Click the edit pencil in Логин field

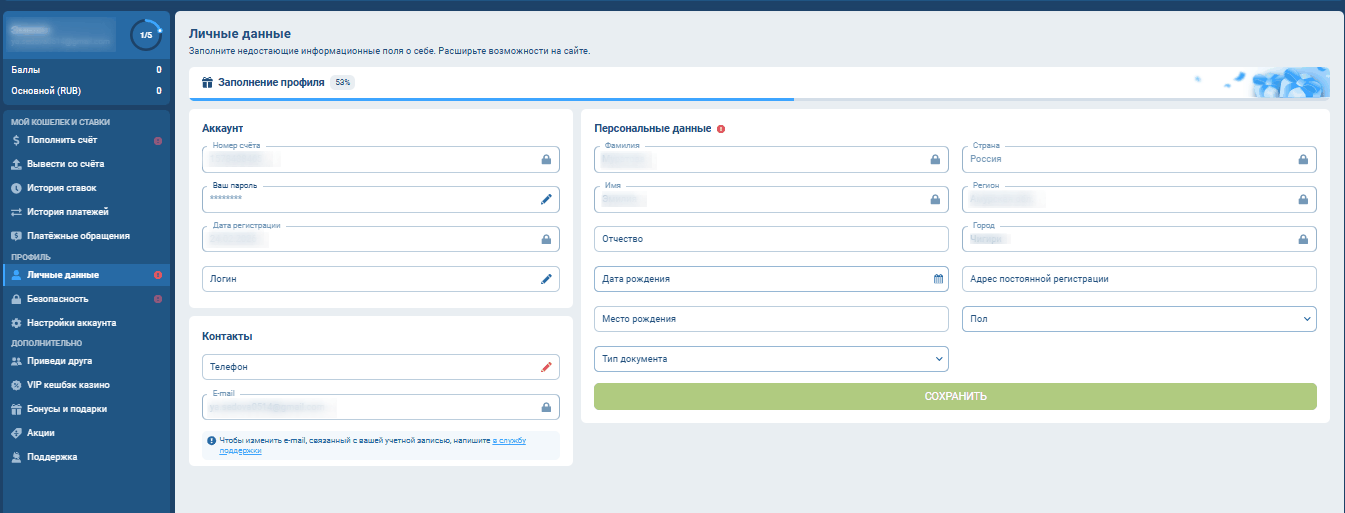(x=546, y=279)
